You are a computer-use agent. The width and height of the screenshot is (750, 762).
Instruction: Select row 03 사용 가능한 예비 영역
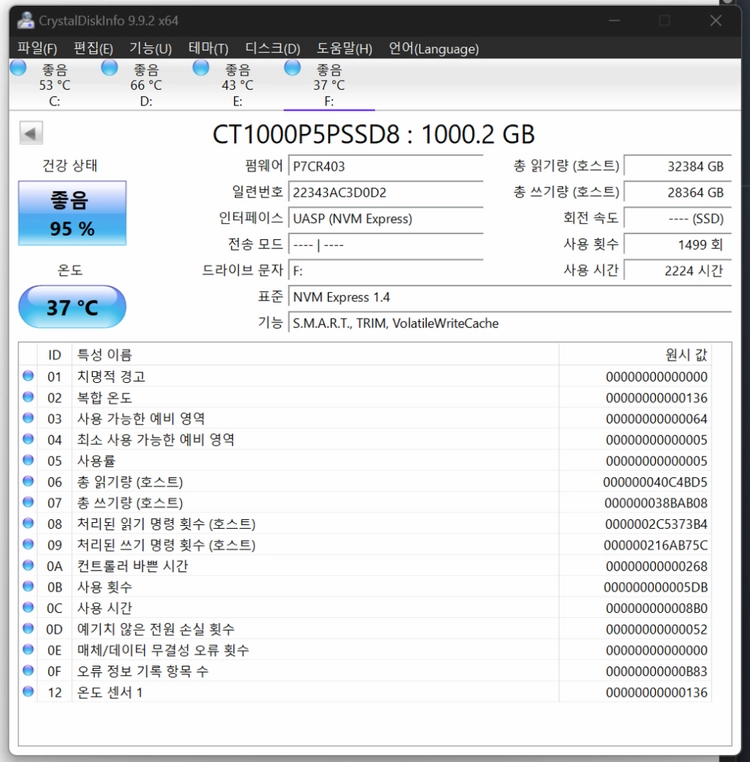365,419
